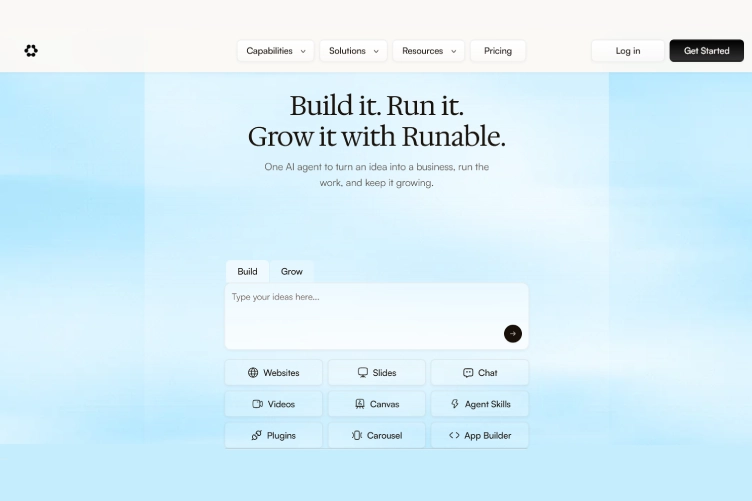Choose the Canvas option
Viewport: 752px width, 501px height.
coord(377,404)
